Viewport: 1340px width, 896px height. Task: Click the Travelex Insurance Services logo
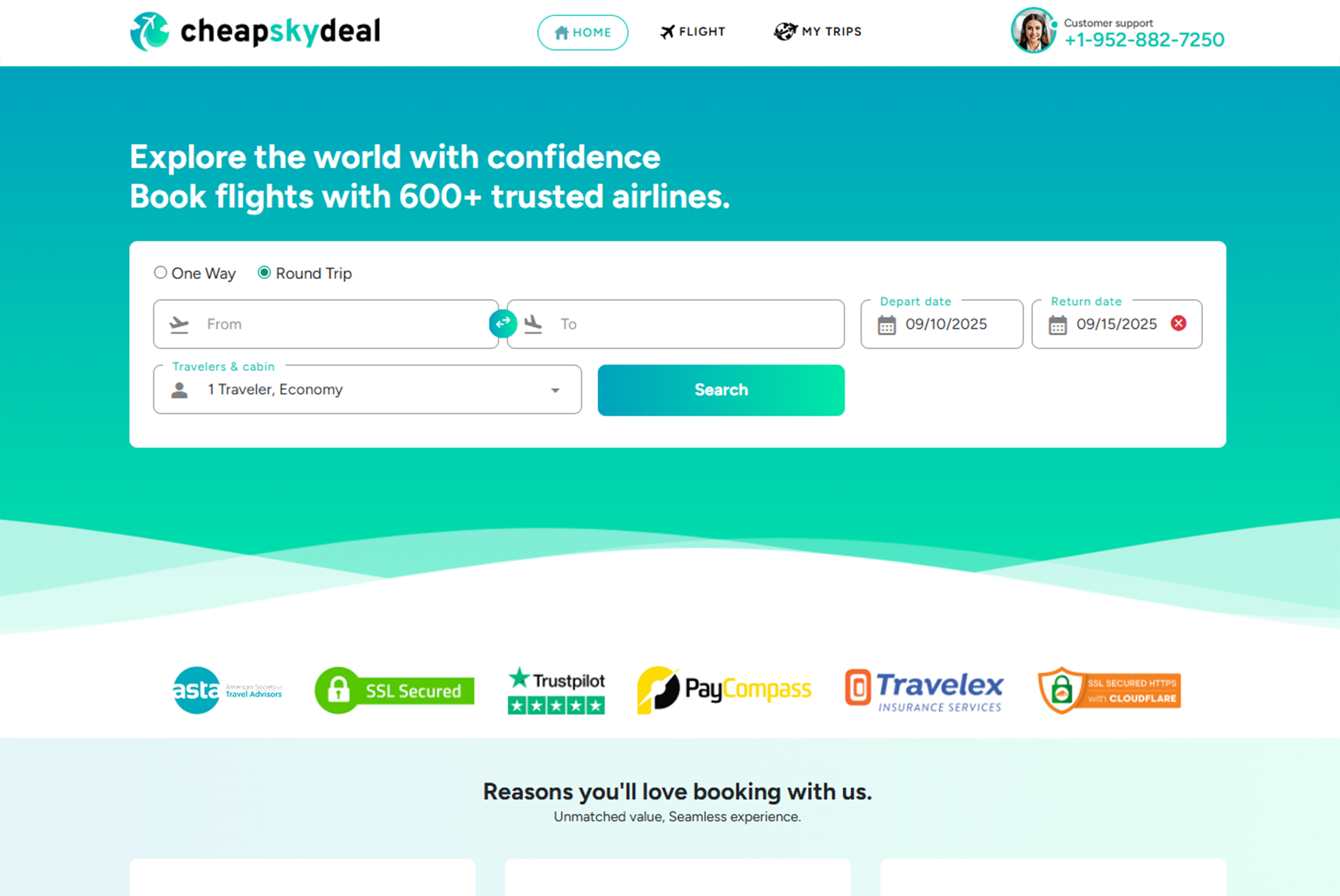tap(924, 690)
